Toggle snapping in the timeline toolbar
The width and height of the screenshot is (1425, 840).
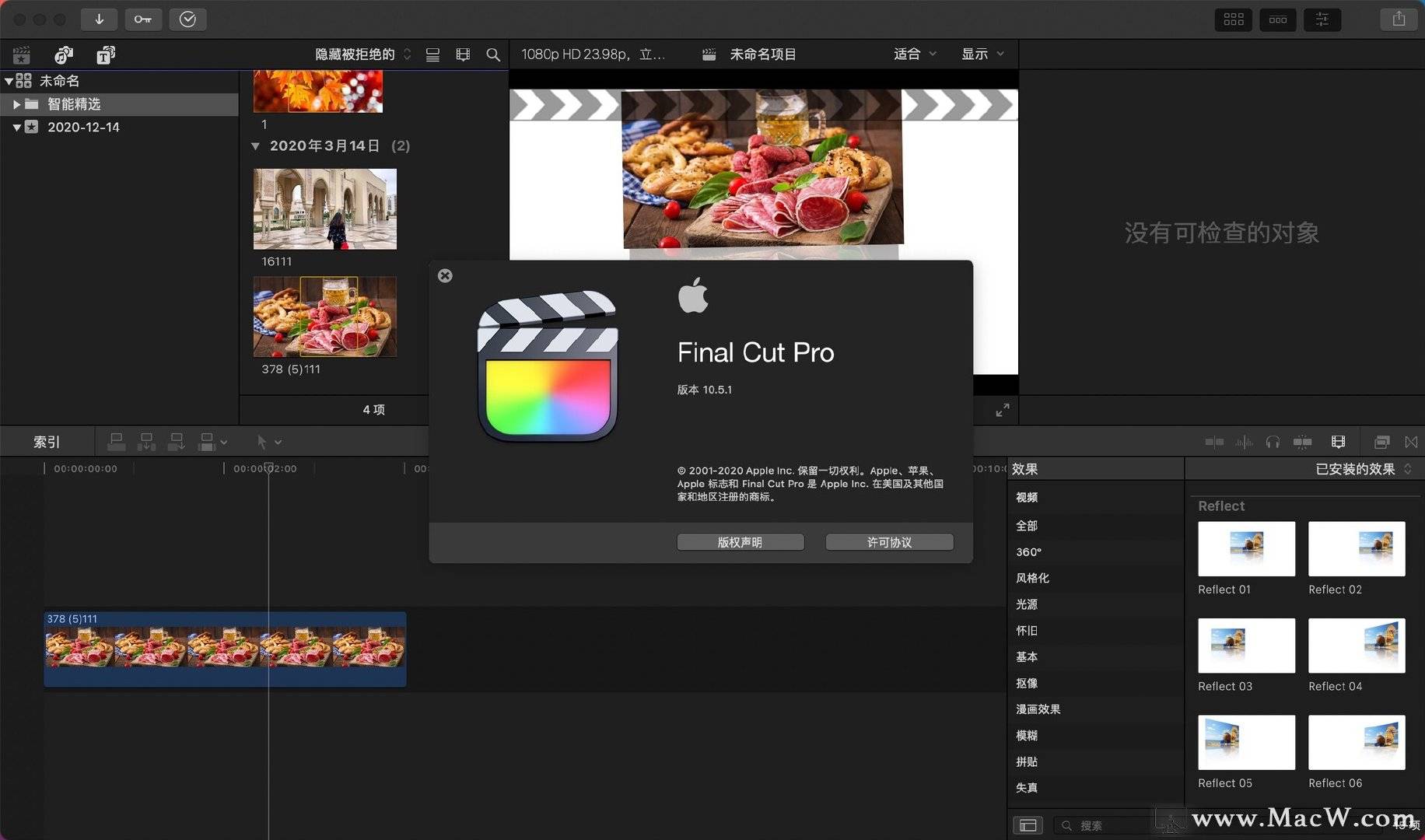(1304, 442)
